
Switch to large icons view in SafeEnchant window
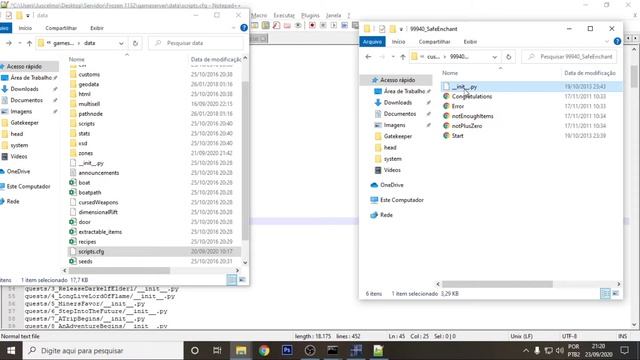tap(616, 293)
